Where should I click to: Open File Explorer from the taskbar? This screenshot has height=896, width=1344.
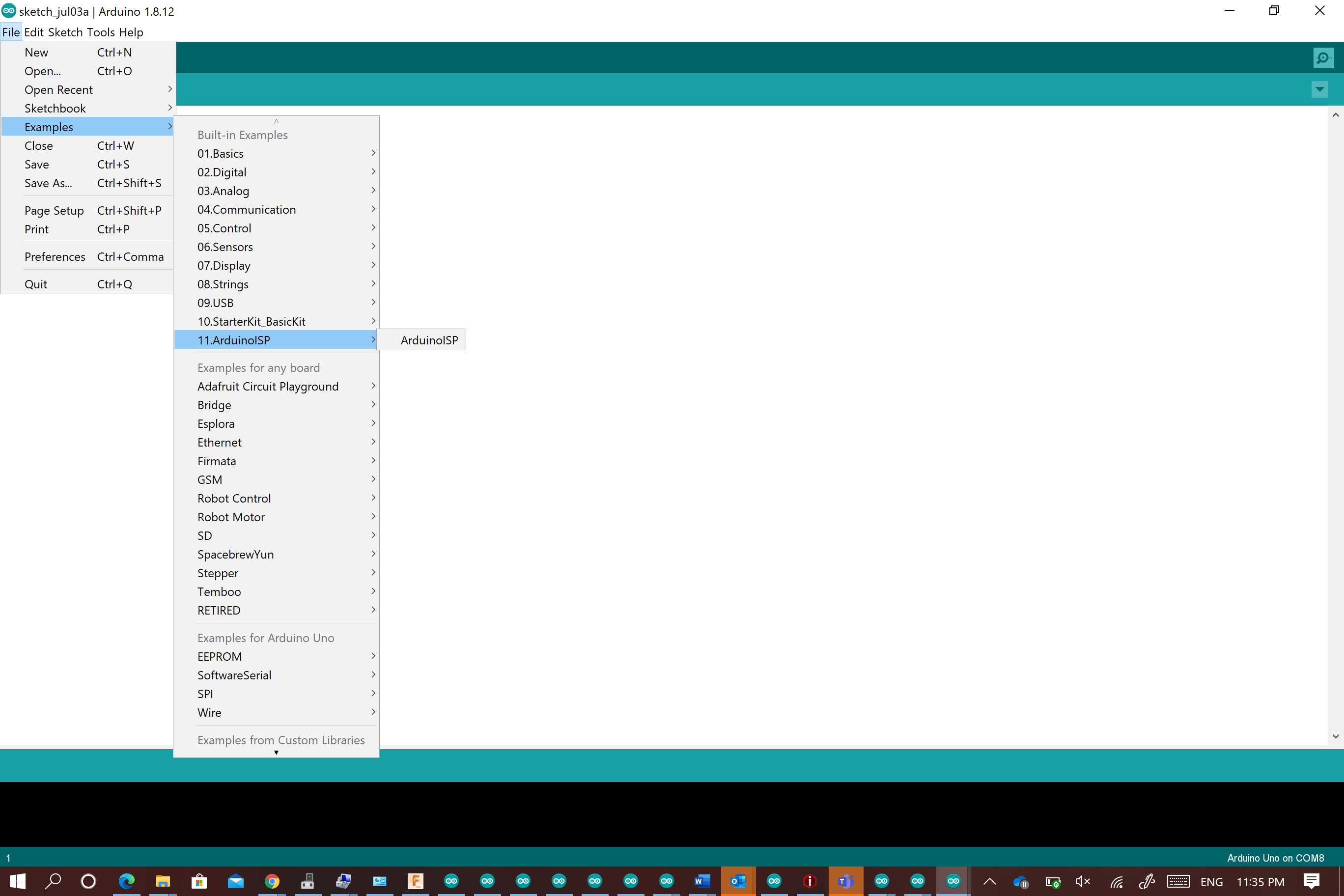click(163, 881)
